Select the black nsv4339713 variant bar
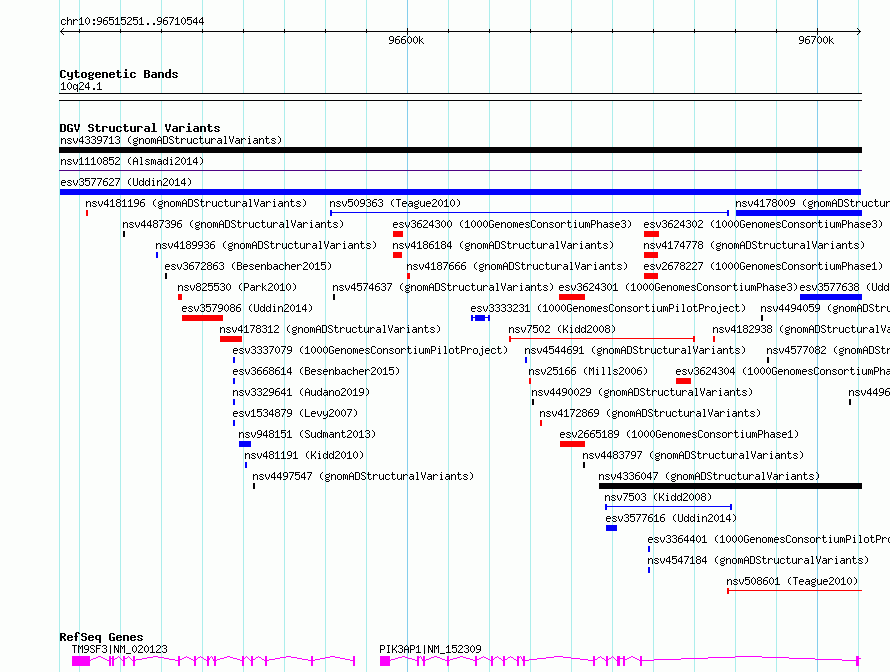The width and height of the screenshot is (890, 672). click(460, 150)
